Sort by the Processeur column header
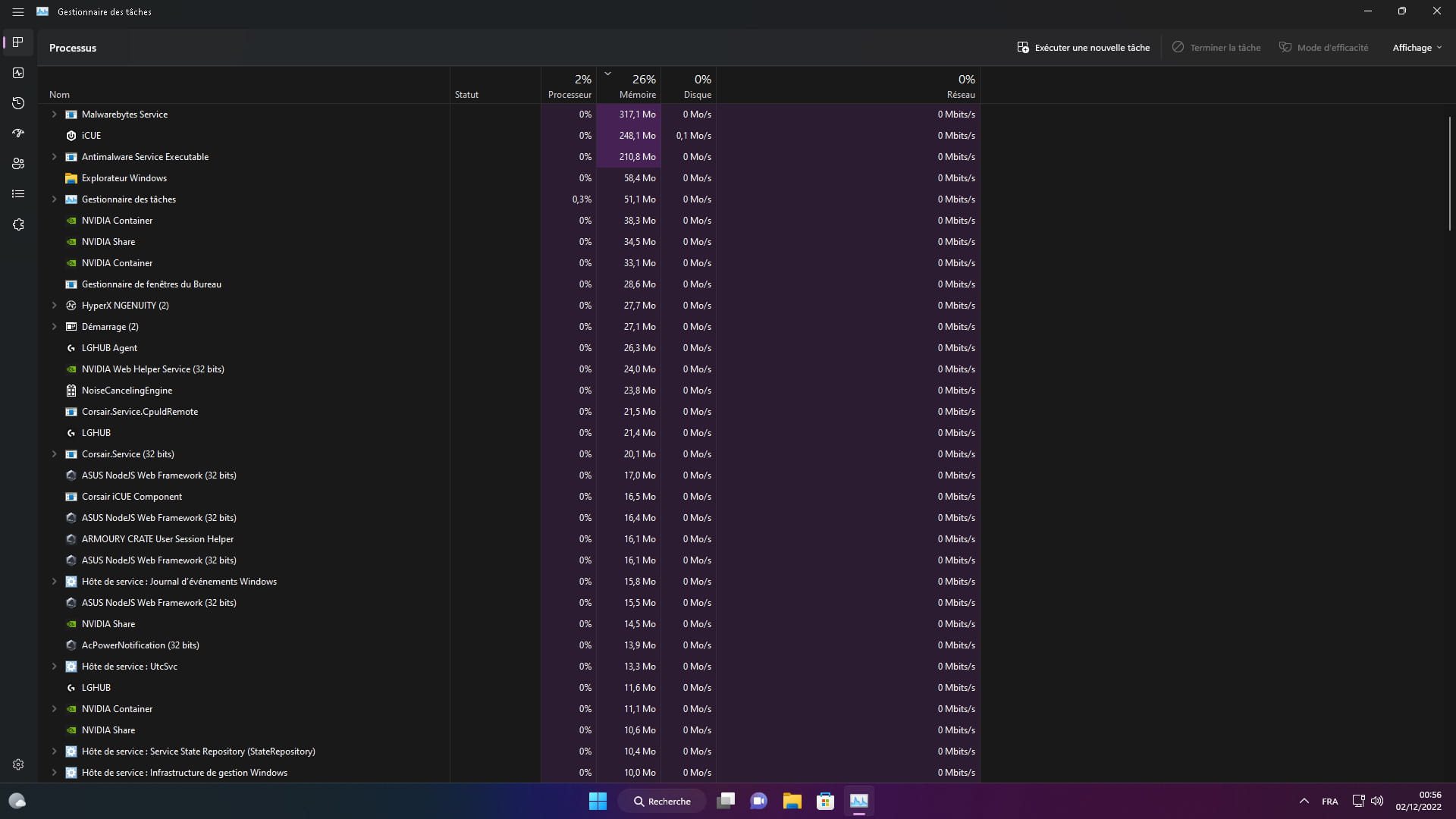The height and width of the screenshot is (819, 1456). point(569,85)
